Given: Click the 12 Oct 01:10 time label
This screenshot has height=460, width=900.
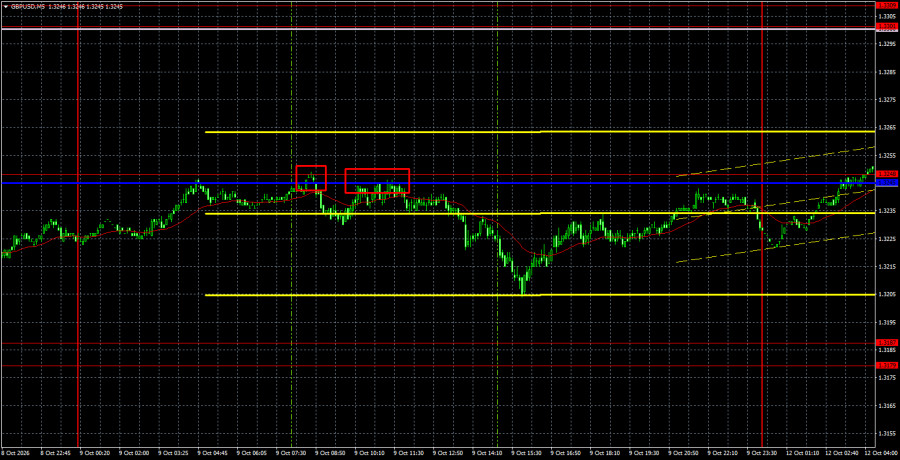Looking at the screenshot, I should 802,453.
